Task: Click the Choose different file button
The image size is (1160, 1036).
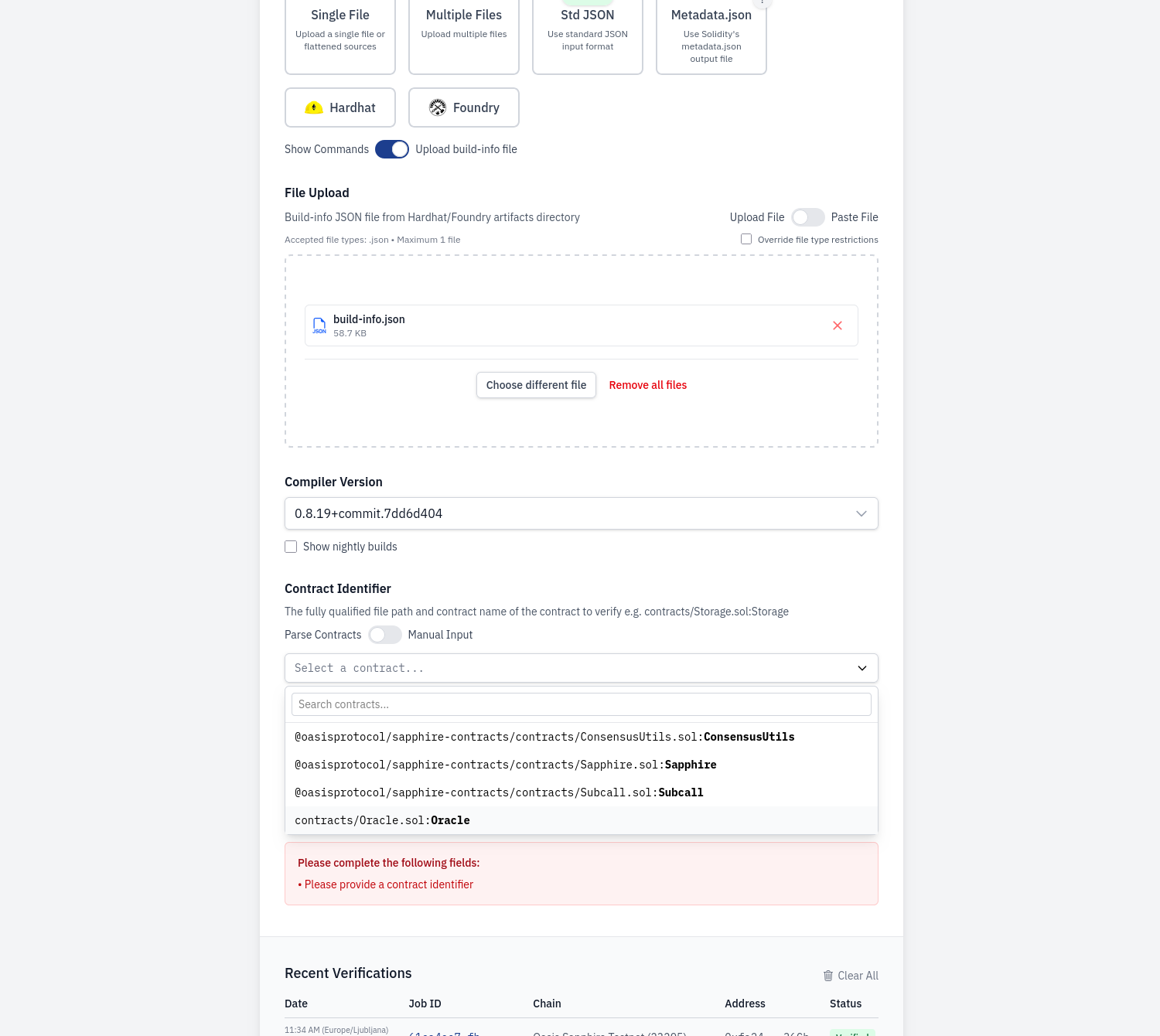Action: tap(536, 385)
